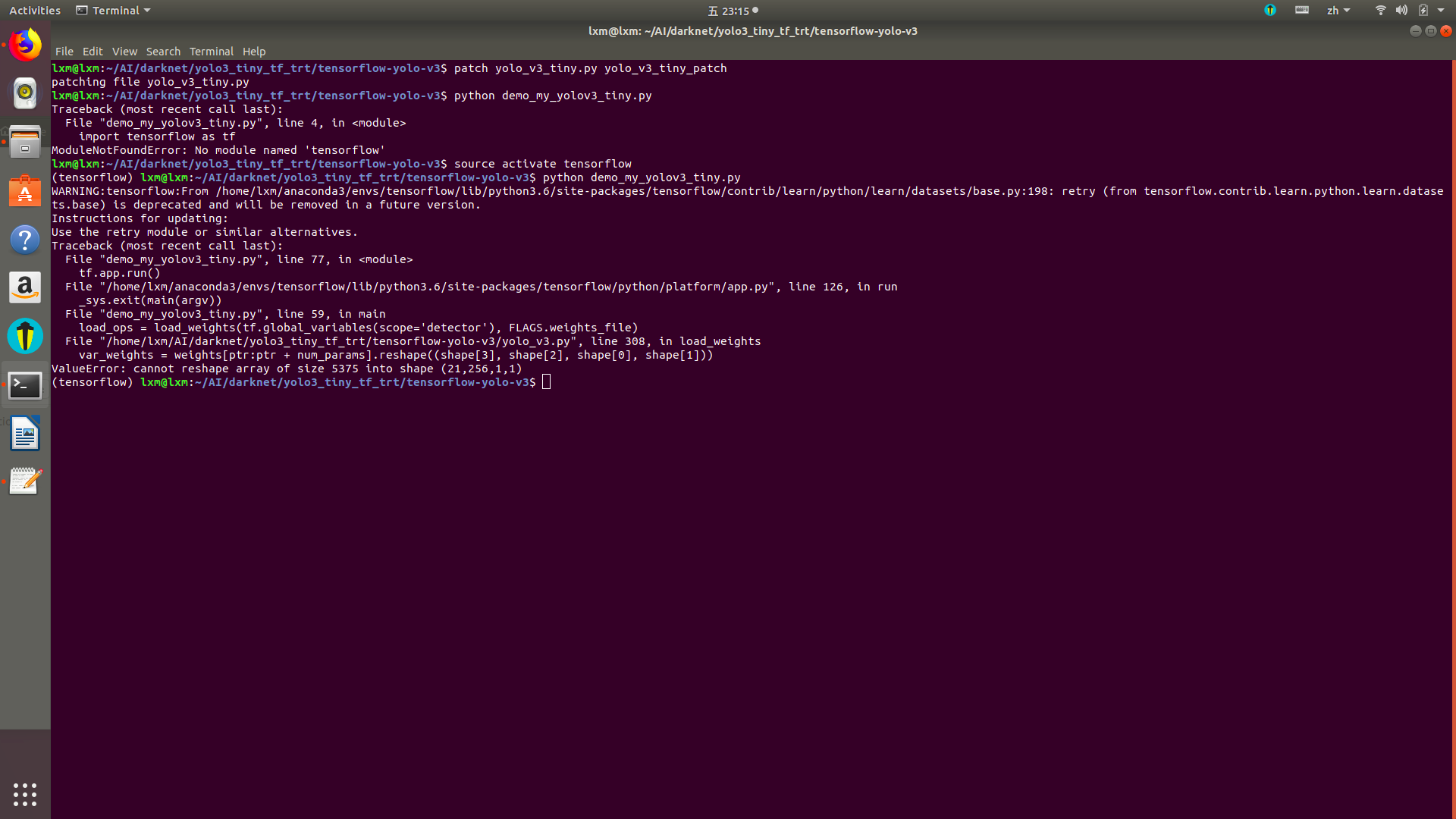Viewport: 1456px width, 819px height.
Task: Show applications grid button
Action: coord(25,794)
